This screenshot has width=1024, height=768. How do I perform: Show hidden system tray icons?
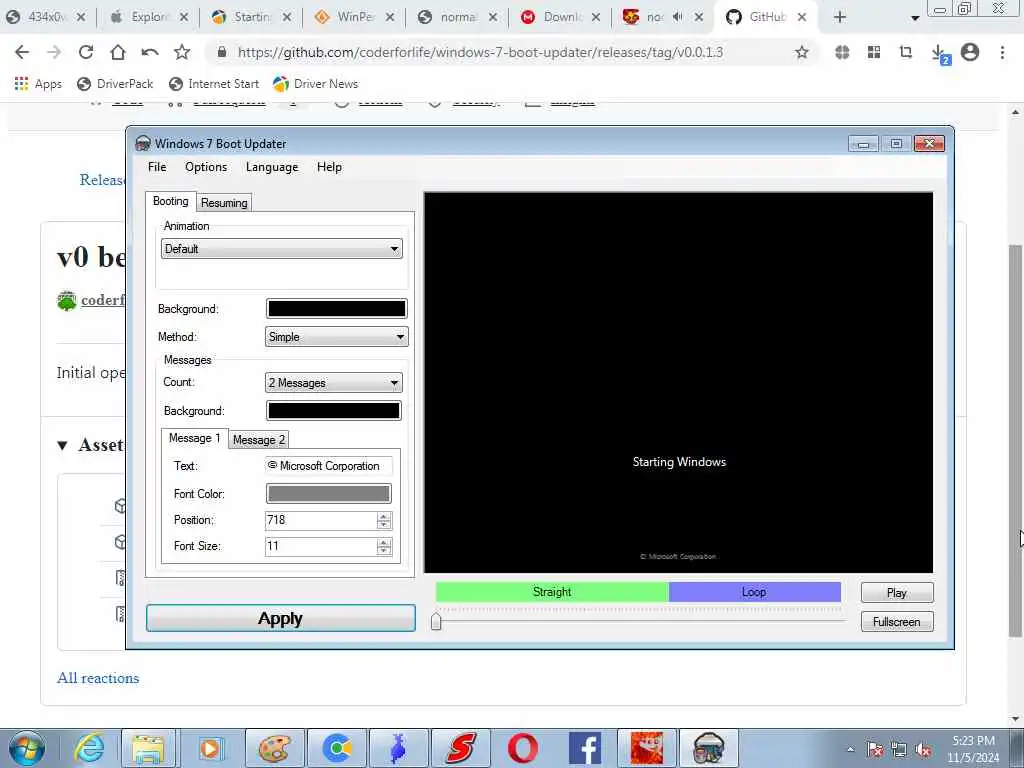pos(850,750)
